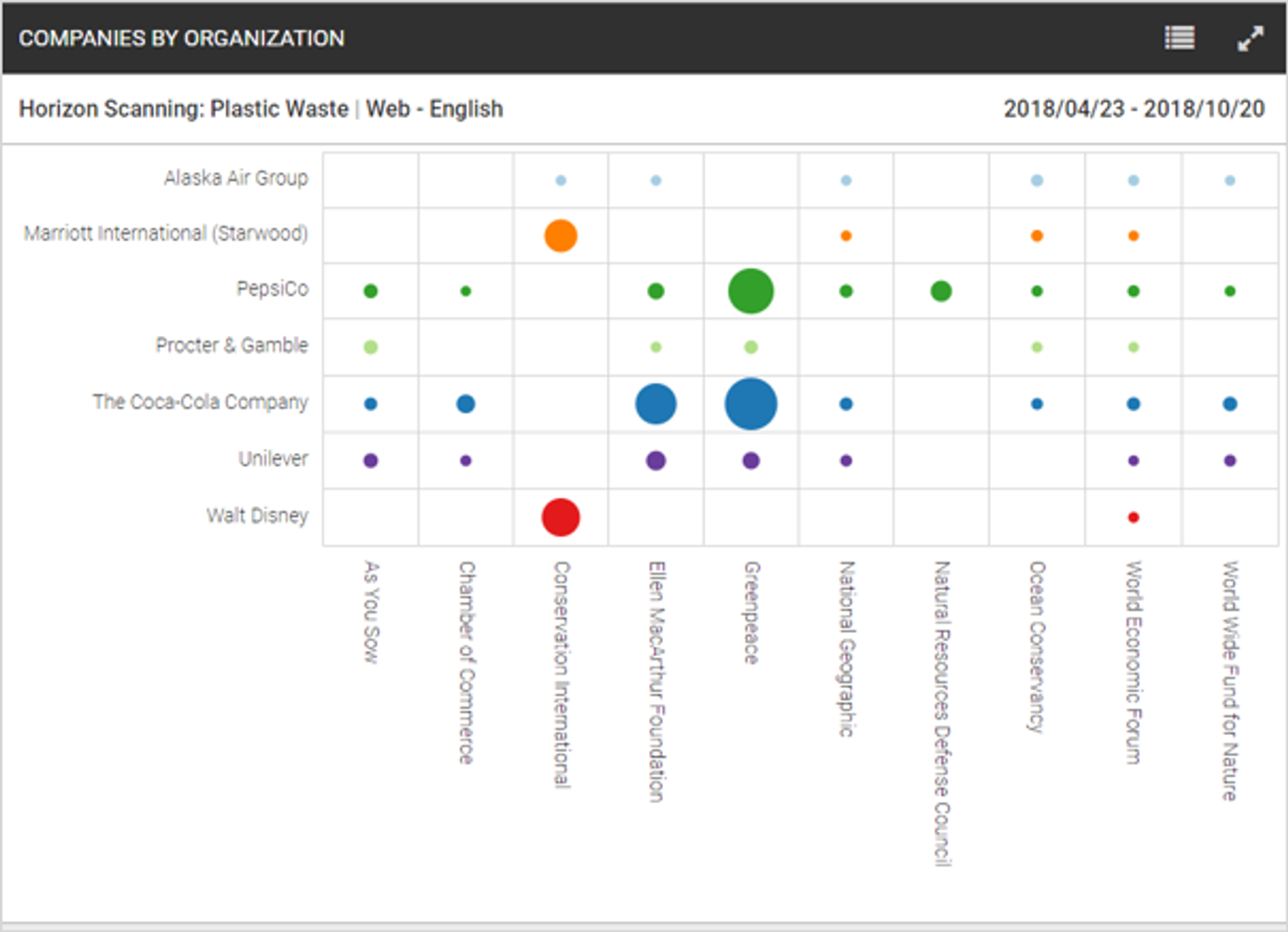Click the National Geographic column label

(847, 649)
